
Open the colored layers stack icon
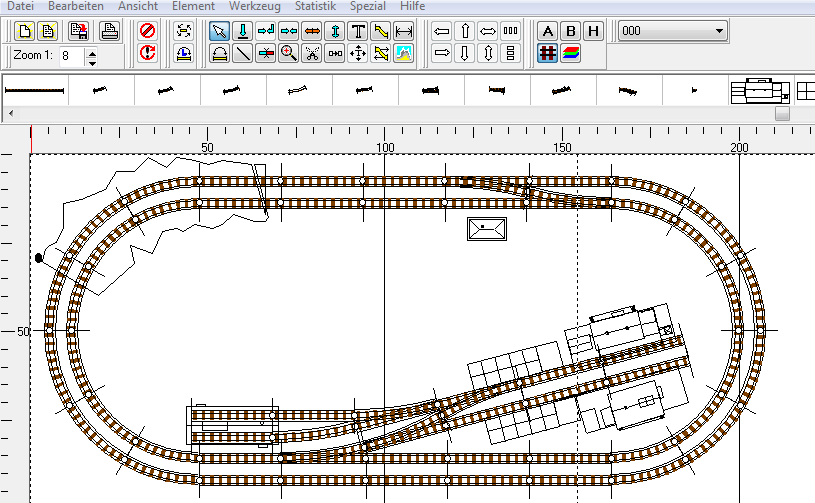click(571, 53)
